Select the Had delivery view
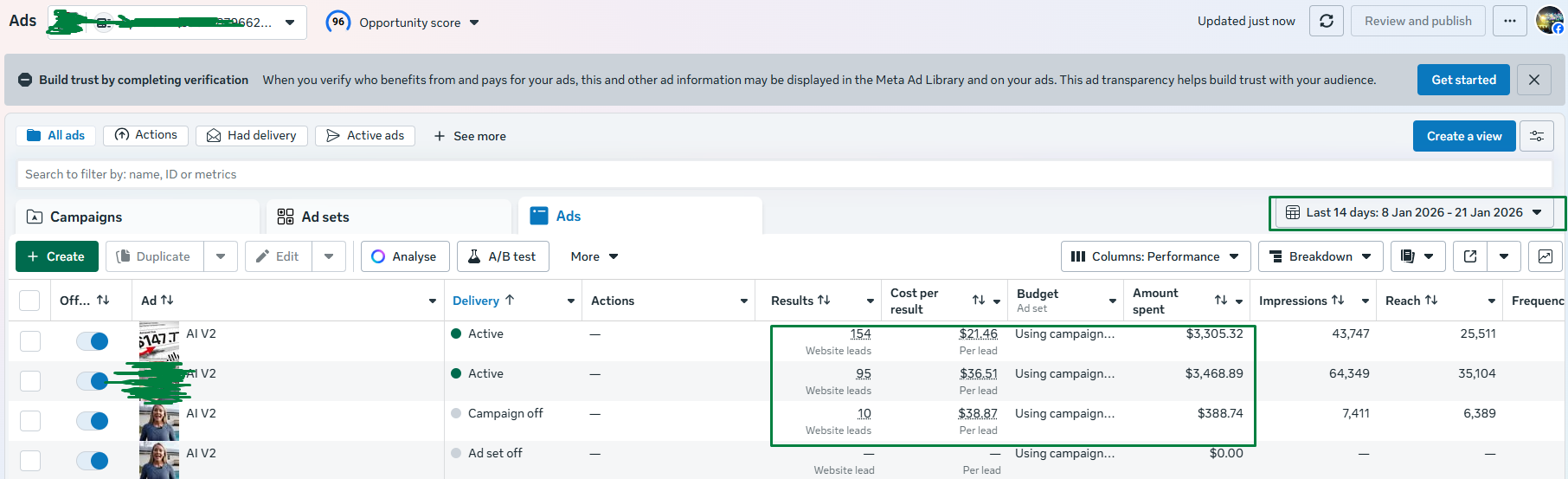 pos(252,135)
